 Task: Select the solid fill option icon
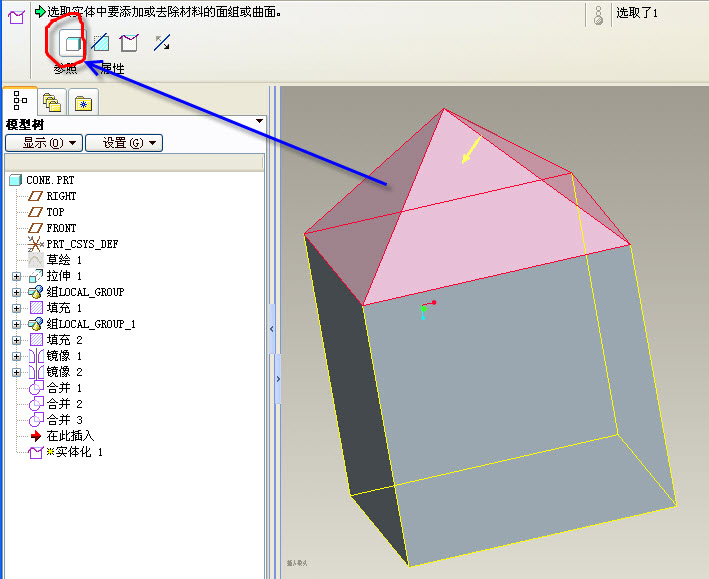(73, 43)
